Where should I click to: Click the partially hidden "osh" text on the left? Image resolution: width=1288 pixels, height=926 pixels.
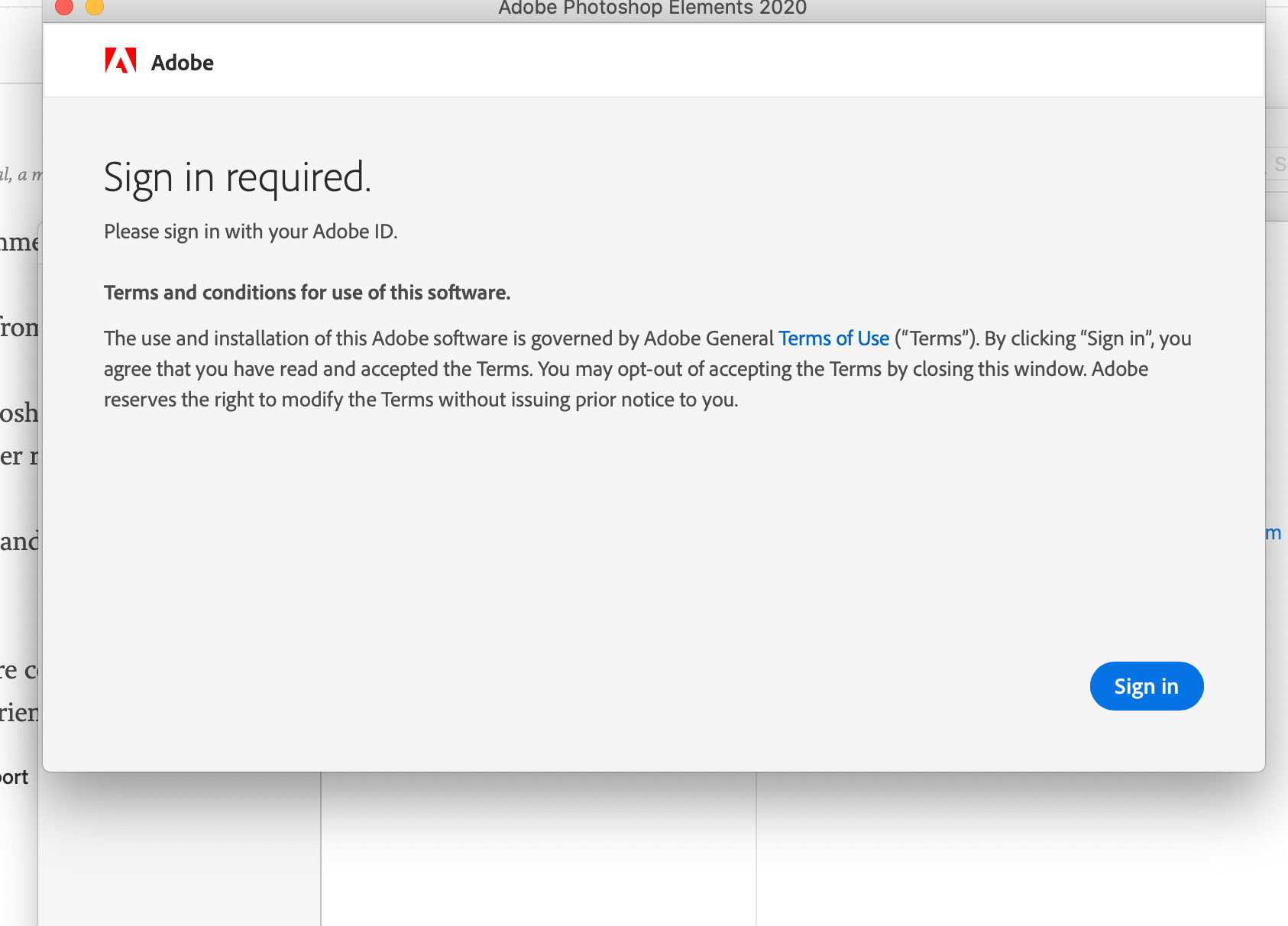(19, 413)
